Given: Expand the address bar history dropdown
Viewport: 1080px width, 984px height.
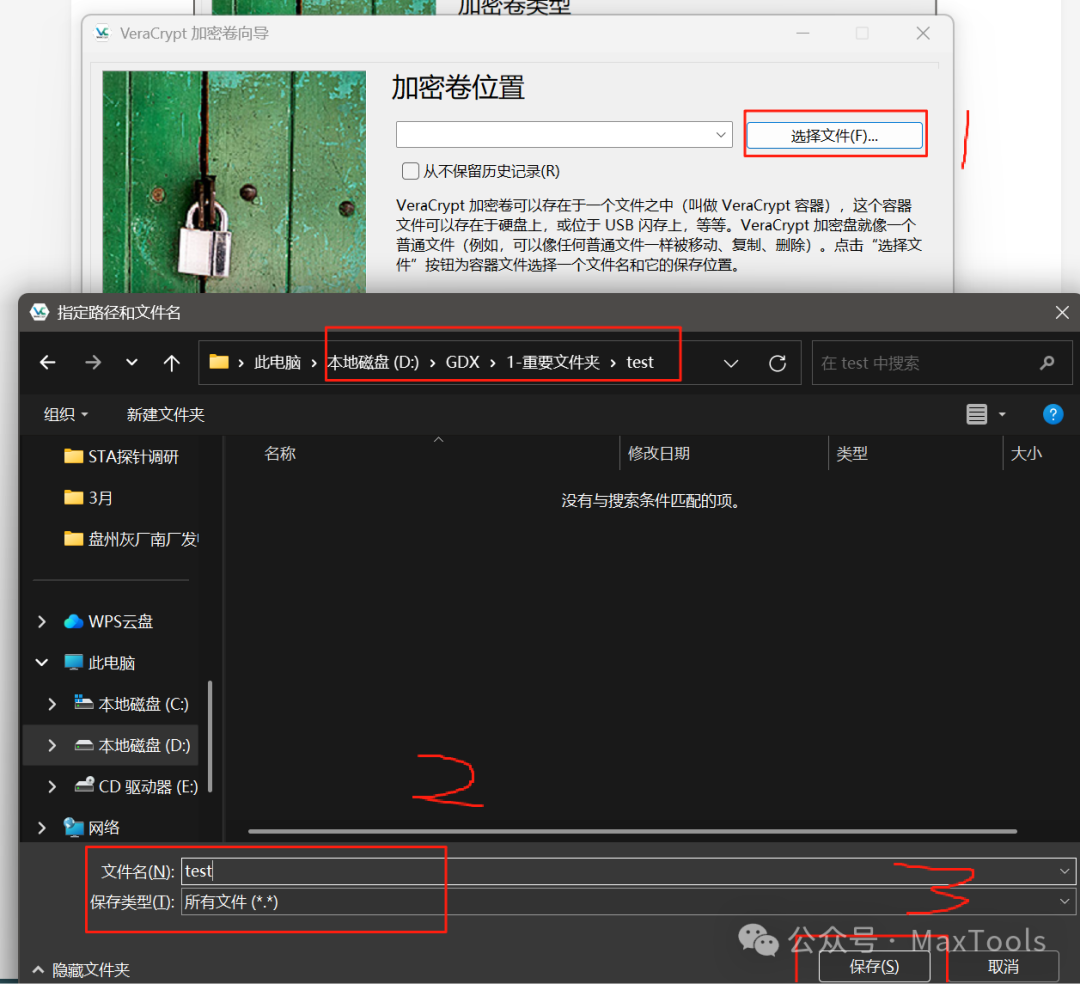Looking at the screenshot, I should [x=731, y=363].
